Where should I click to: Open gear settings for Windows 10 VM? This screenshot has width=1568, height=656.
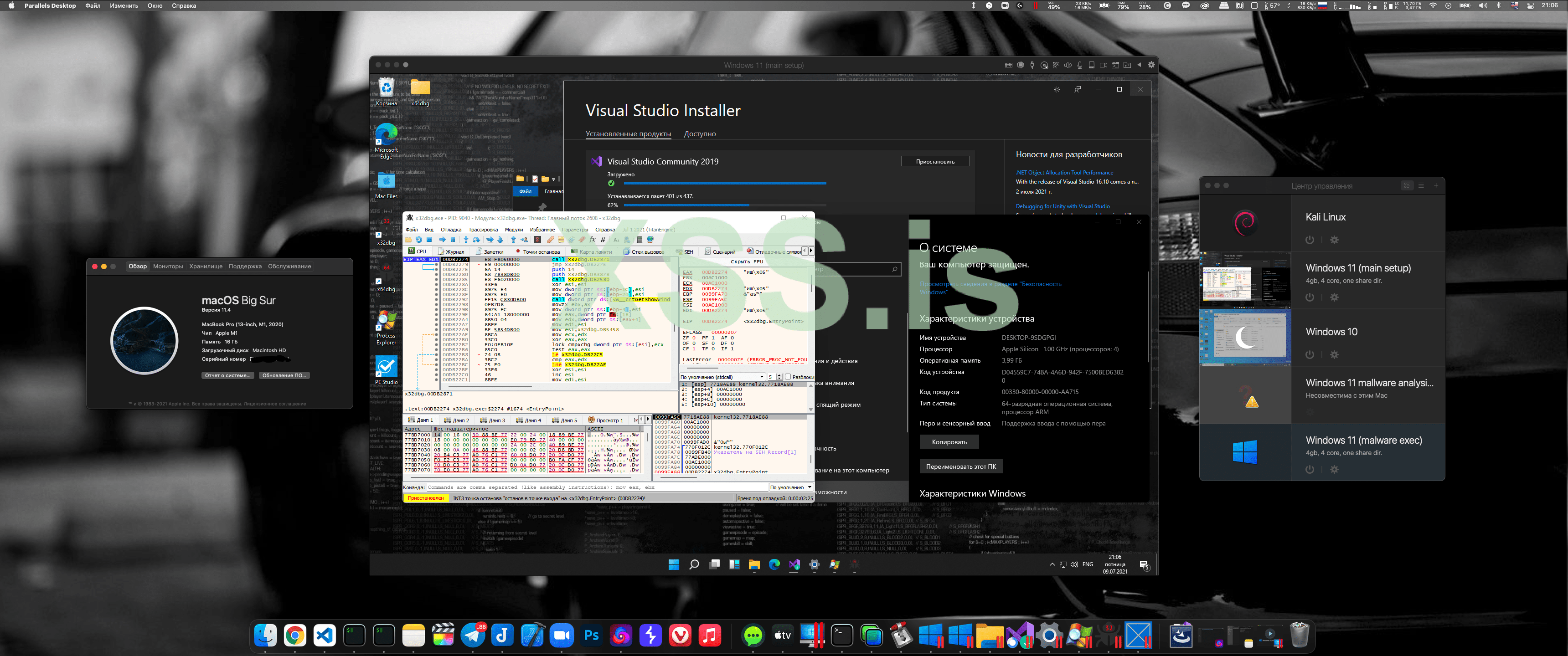(x=1334, y=355)
